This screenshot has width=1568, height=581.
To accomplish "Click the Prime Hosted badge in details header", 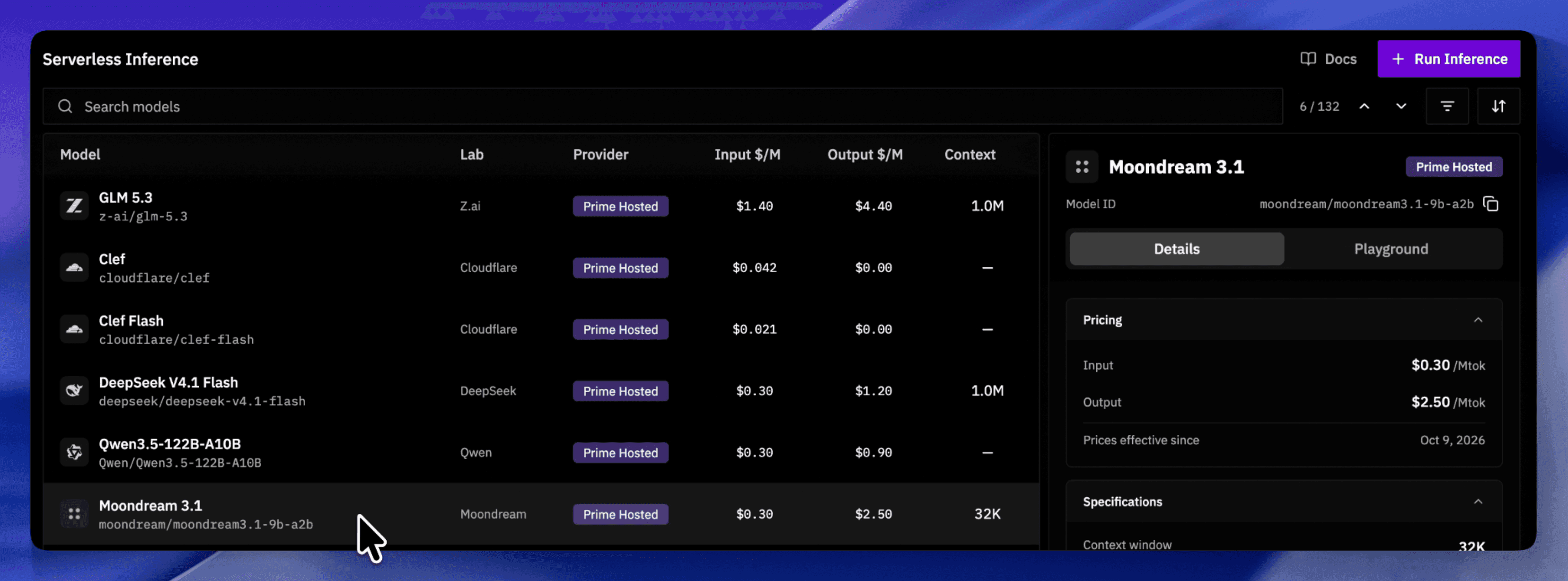I will tap(1453, 167).
